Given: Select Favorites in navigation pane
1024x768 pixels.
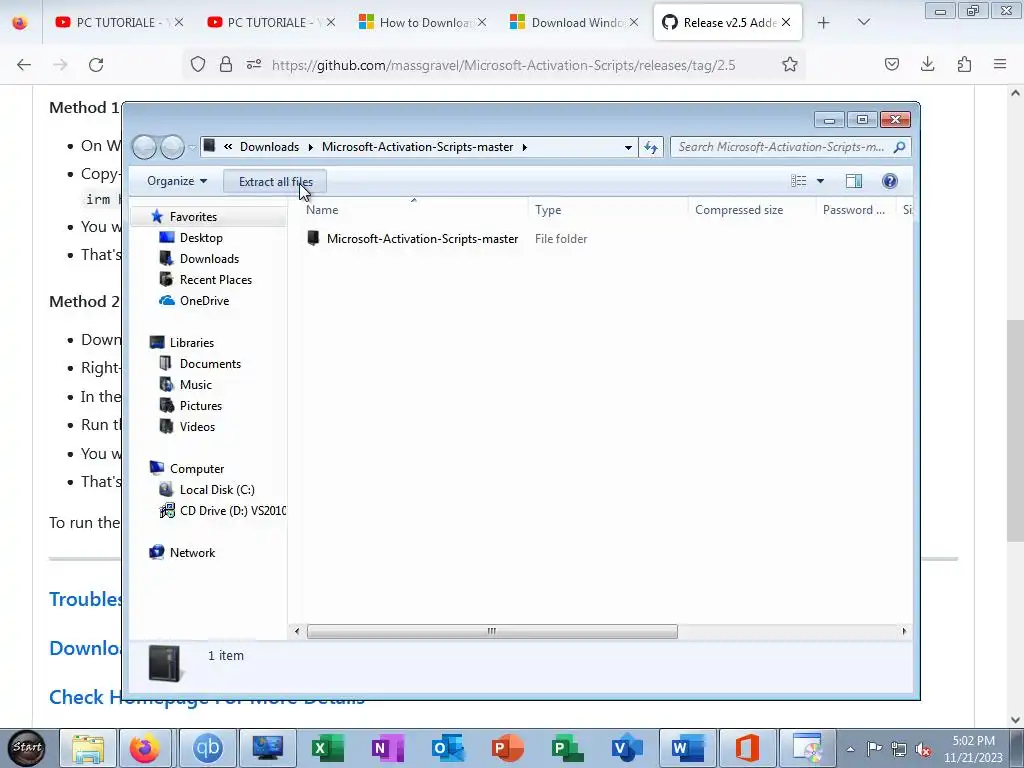Looking at the screenshot, I should tap(193, 216).
